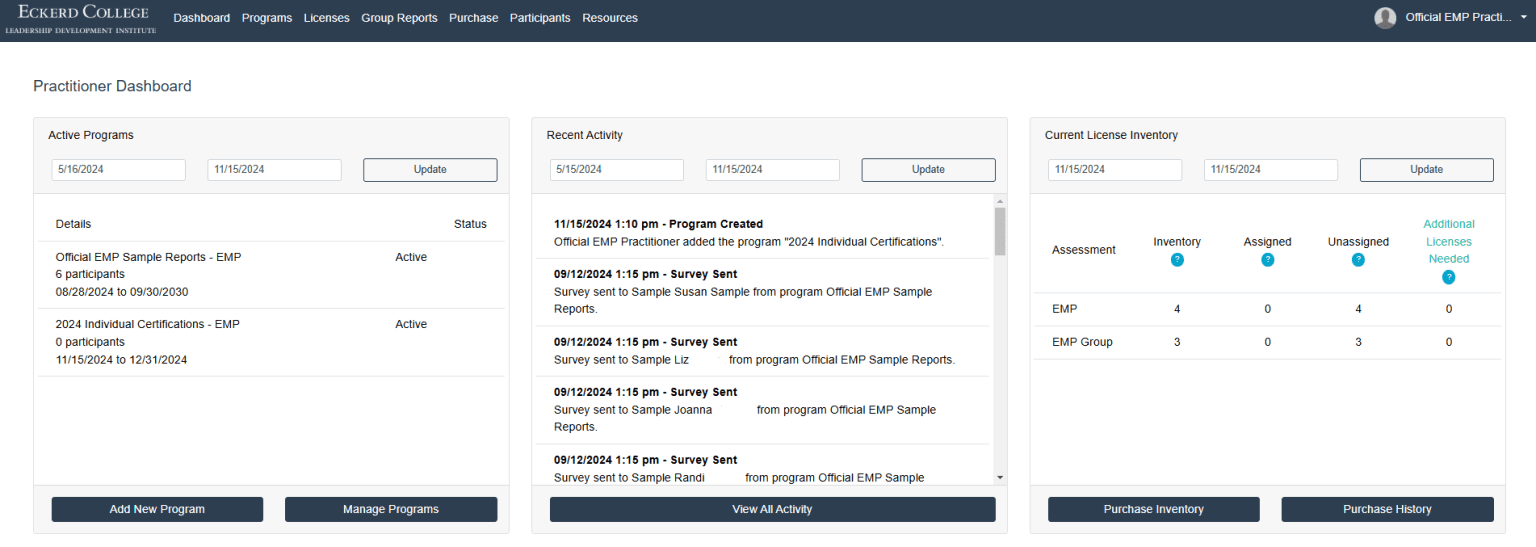This screenshot has height=547, width=1536.
Task: Open the 2024 Individual Certifications - EMP program
Action: pyautogui.click(x=148, y=324)
